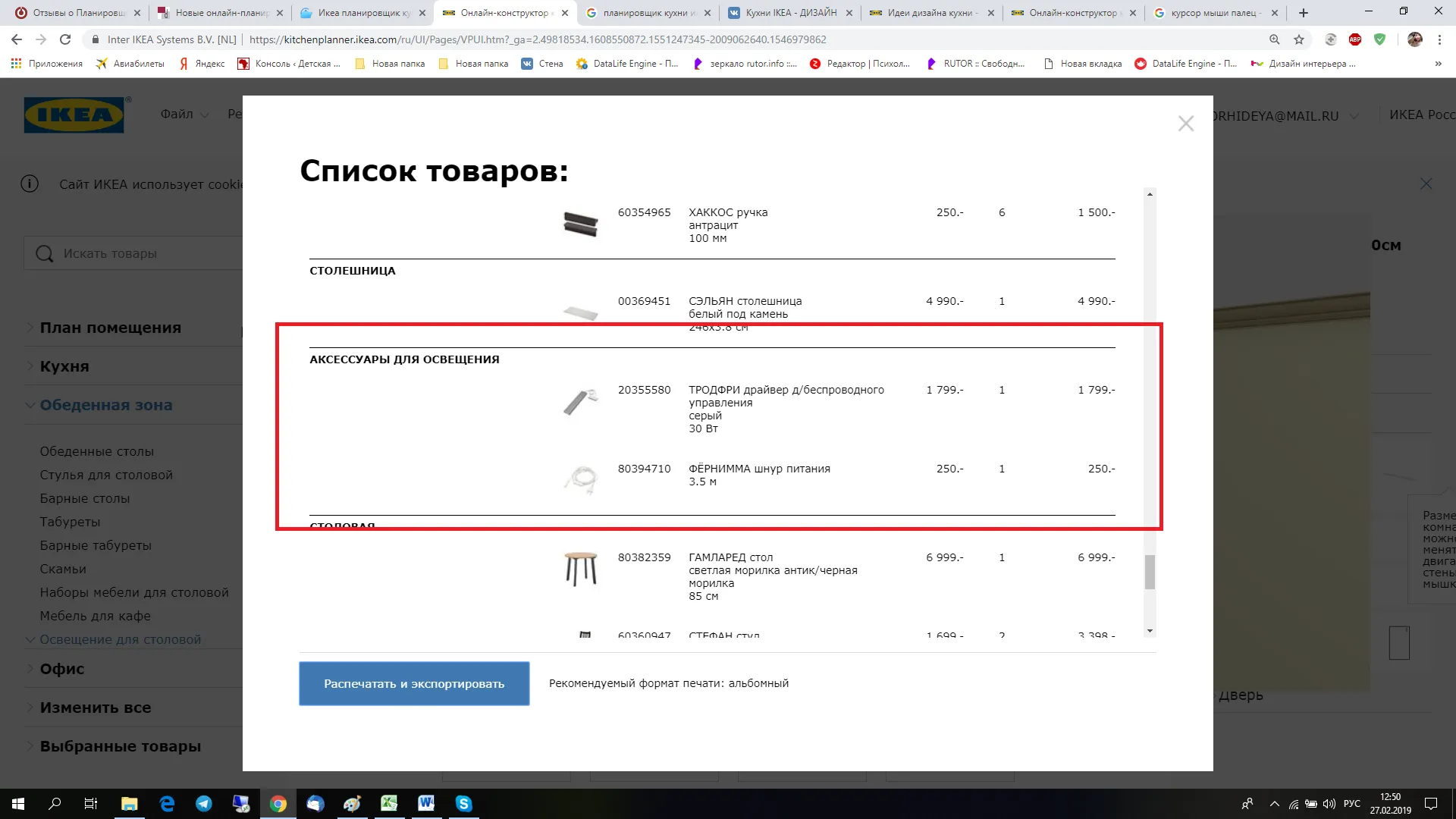Dismiss the cookie notice banner

coord(1426,184)
